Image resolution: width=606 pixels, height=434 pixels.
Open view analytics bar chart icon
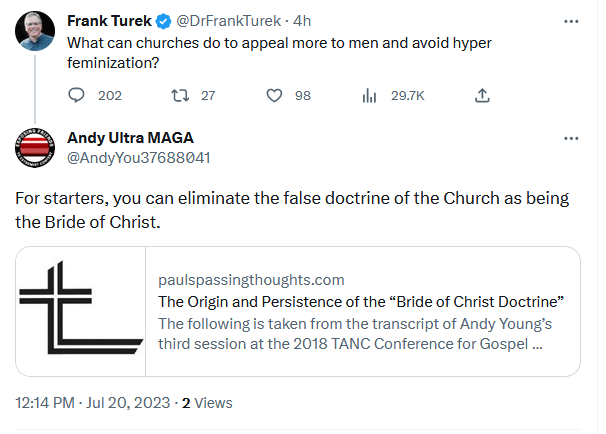[x=369, y=95]
